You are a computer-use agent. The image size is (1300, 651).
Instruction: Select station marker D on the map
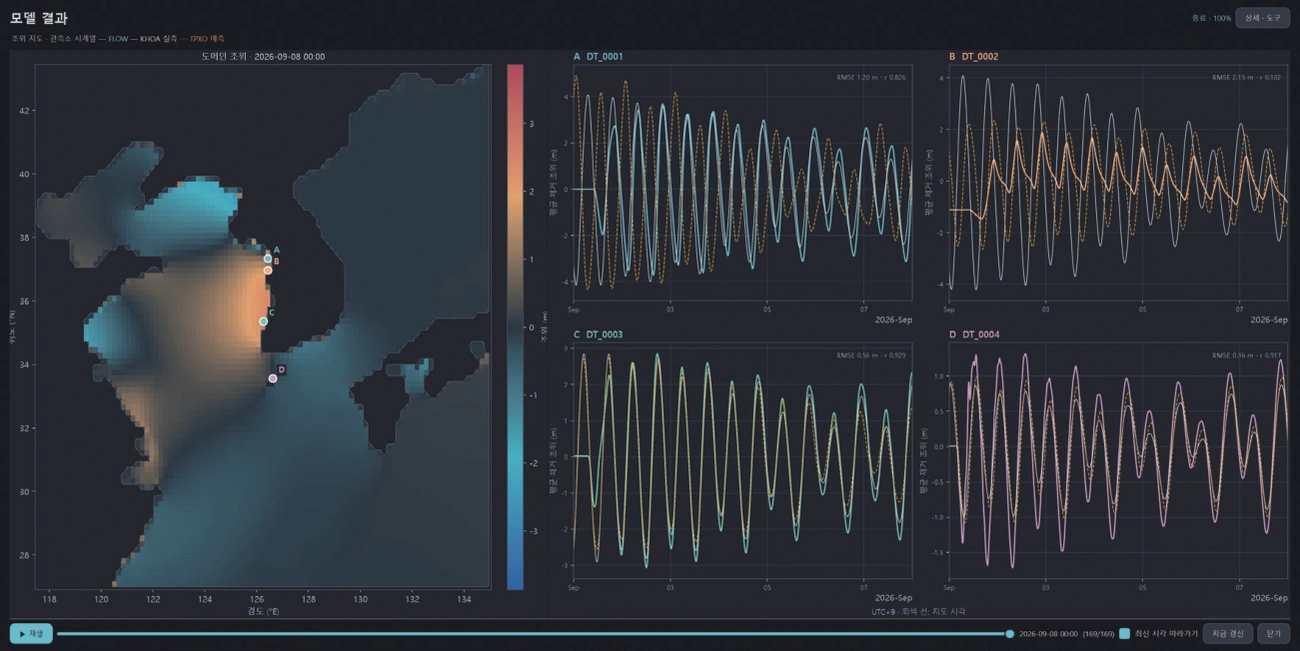272,378
